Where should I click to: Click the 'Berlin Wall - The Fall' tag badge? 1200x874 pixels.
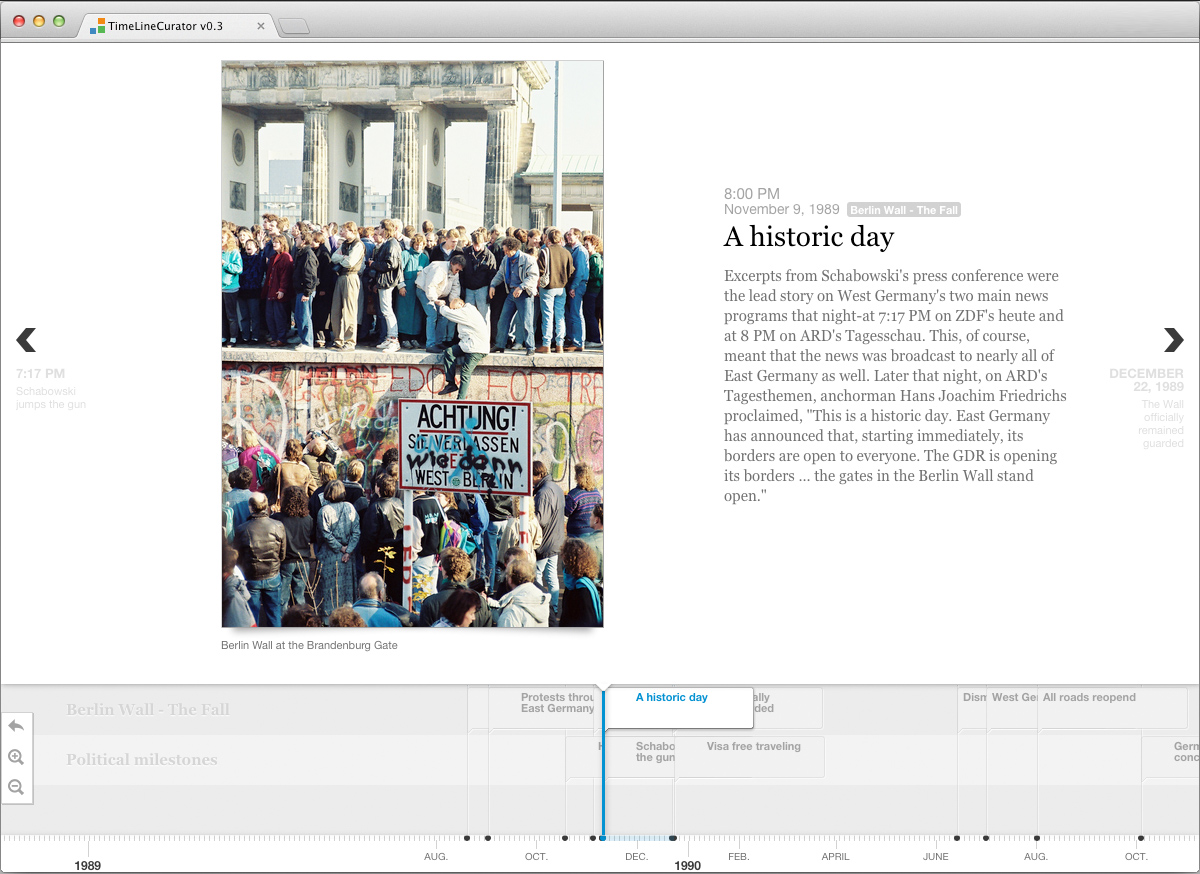903,210
